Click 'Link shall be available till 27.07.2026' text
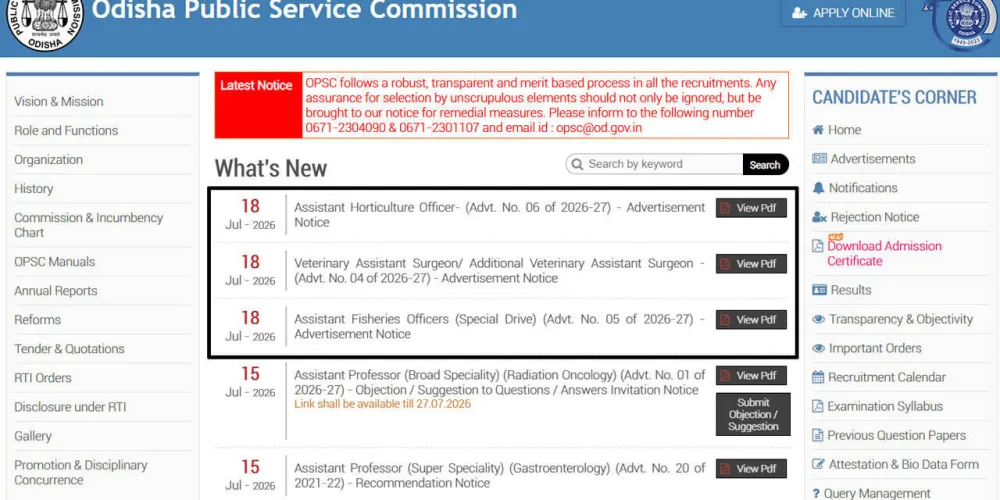Image resolution: width=1000 pixels, height=500 pixels. 383,404
